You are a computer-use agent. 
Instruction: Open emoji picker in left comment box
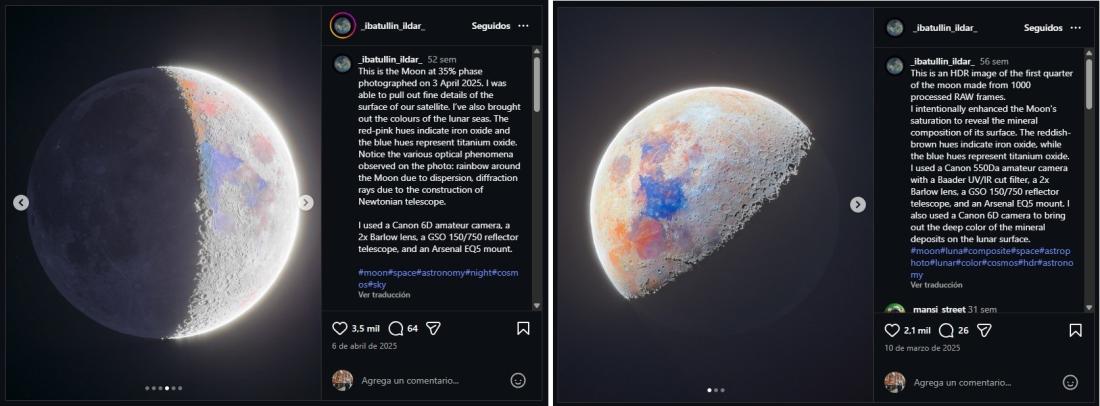pyautogui.click(x=518, y=381)
